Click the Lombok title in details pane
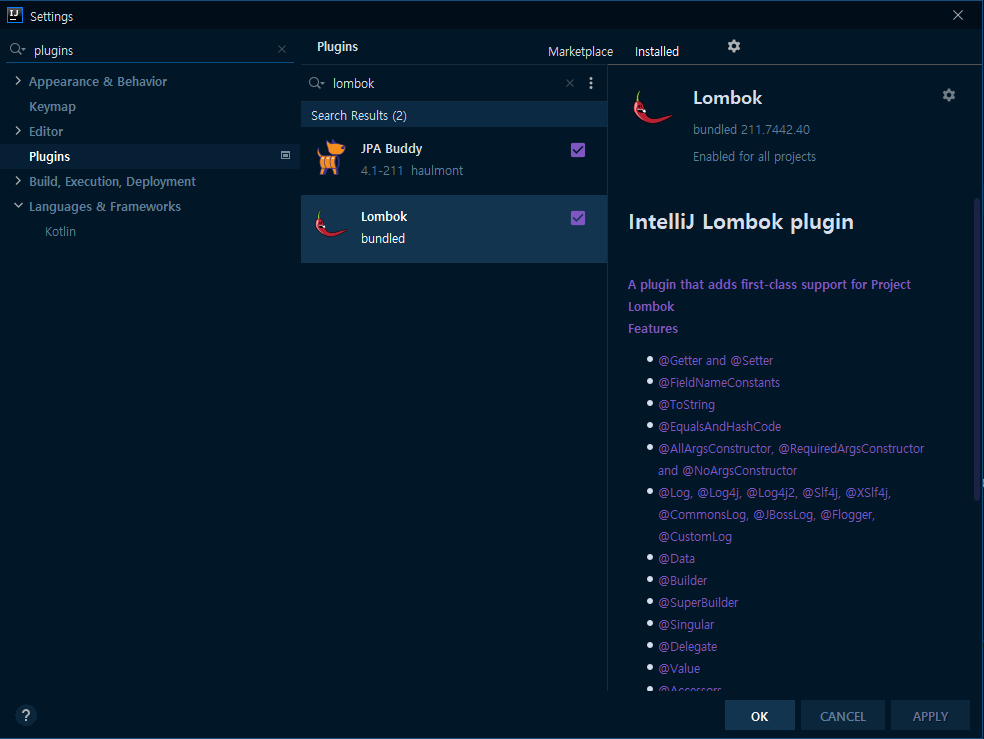This screenshot has height=739, width=984. [727, 98]
